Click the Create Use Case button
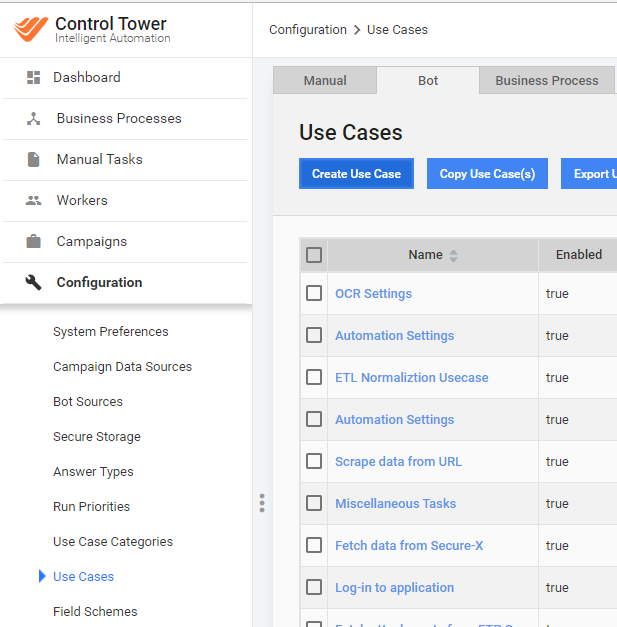This screenshot has height=627, width=617. [x=356, y=174]
